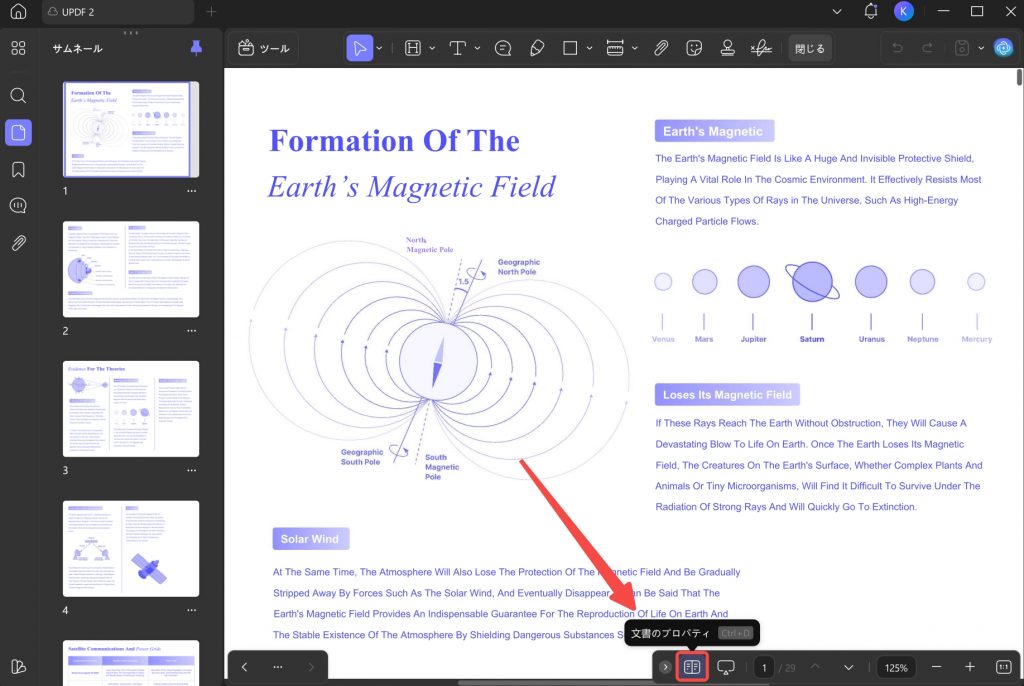
Task: Open the comment note tool
Action: pos(503,48)
